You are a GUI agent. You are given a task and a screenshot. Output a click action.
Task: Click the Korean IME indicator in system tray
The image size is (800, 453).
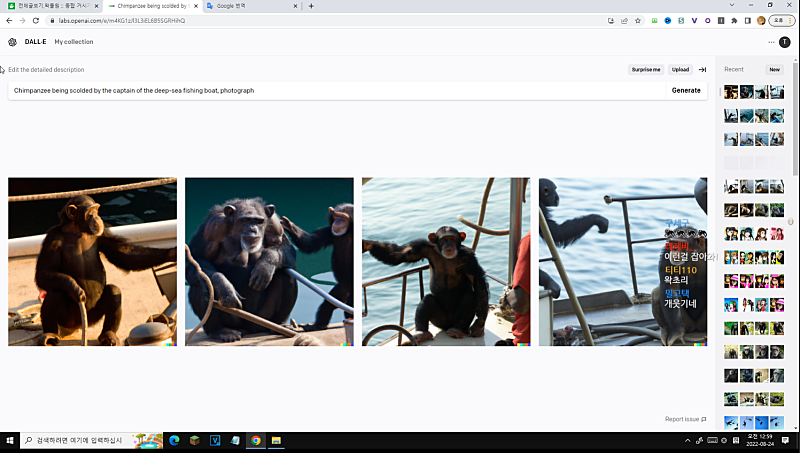pos(736,440)
